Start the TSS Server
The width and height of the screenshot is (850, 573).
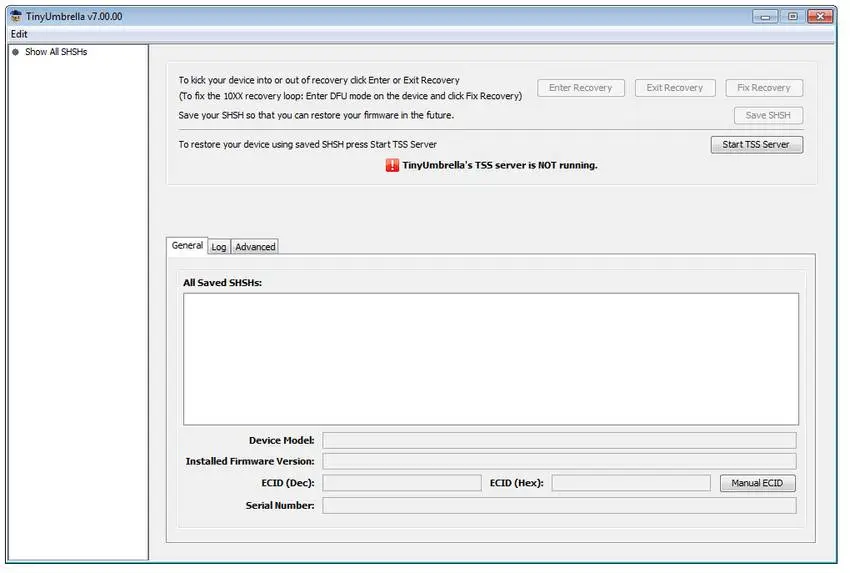click(756, 145)
